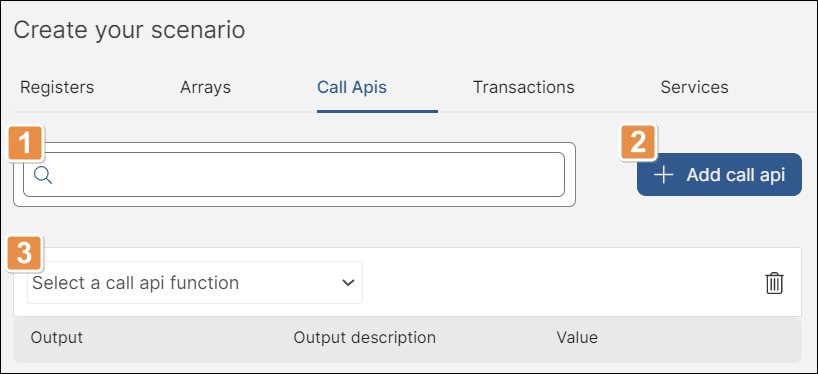
Task: Go to the Transactions tab
Action: tap(524, 87)
